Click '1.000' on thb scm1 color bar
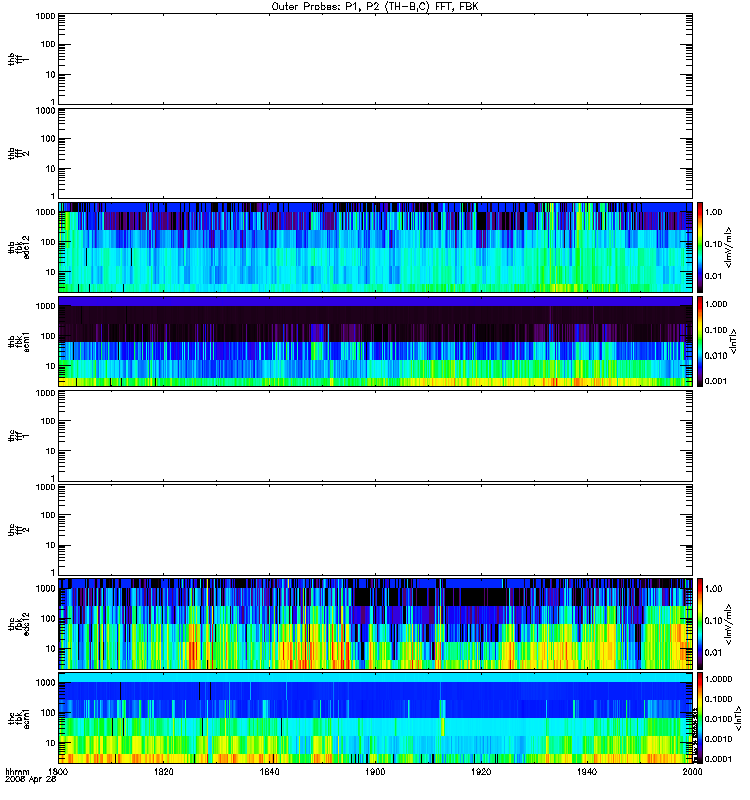The width and height of the screenshot is (750, 800). [716, 304]
